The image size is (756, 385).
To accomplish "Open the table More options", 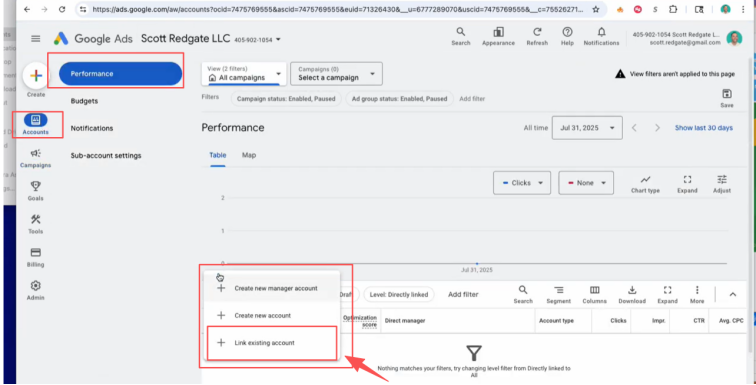I will point(697,294).
